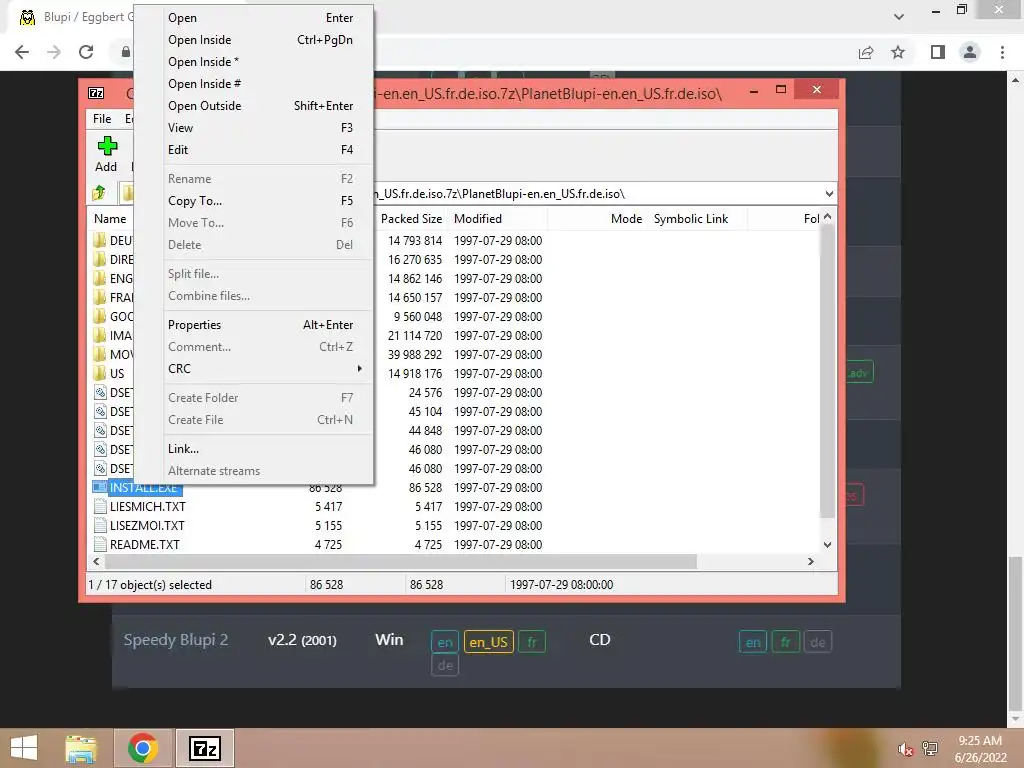This screenshot has height=768, width=1024.
Task: Open Chrome from the taskbar
Action: click(143, 748)
